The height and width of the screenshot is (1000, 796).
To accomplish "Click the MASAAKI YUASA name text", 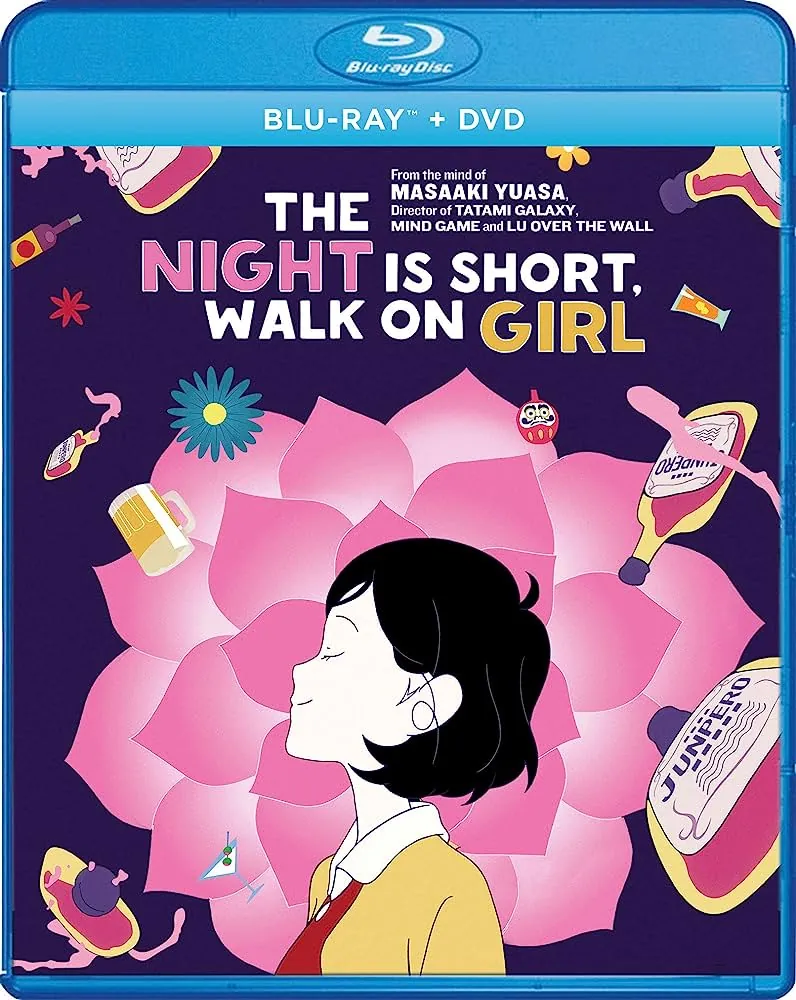I will 478,191.
